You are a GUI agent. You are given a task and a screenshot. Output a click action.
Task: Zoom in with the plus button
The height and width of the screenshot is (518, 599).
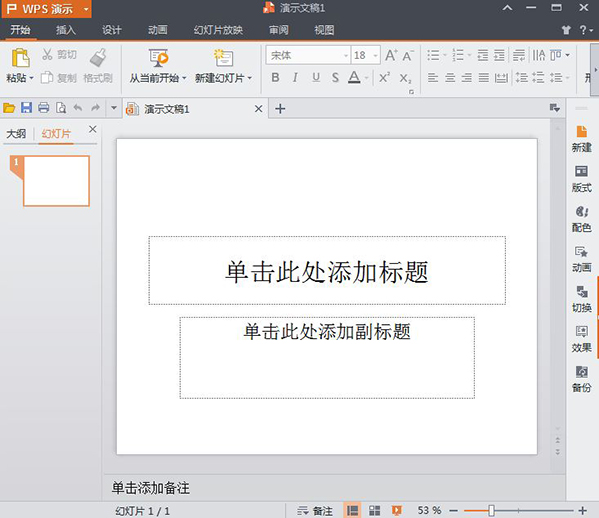point(583,510)
